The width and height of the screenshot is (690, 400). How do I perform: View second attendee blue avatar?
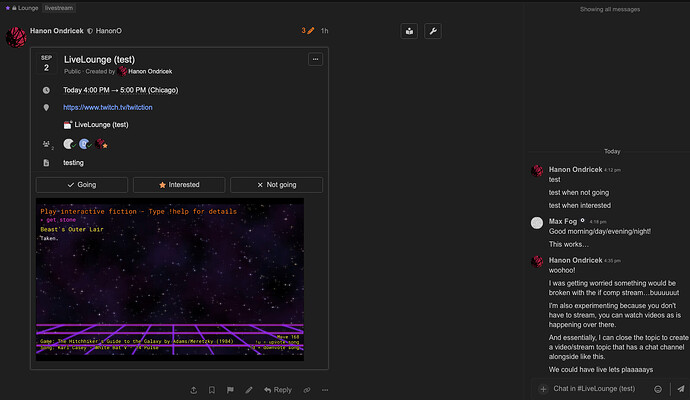84,144
